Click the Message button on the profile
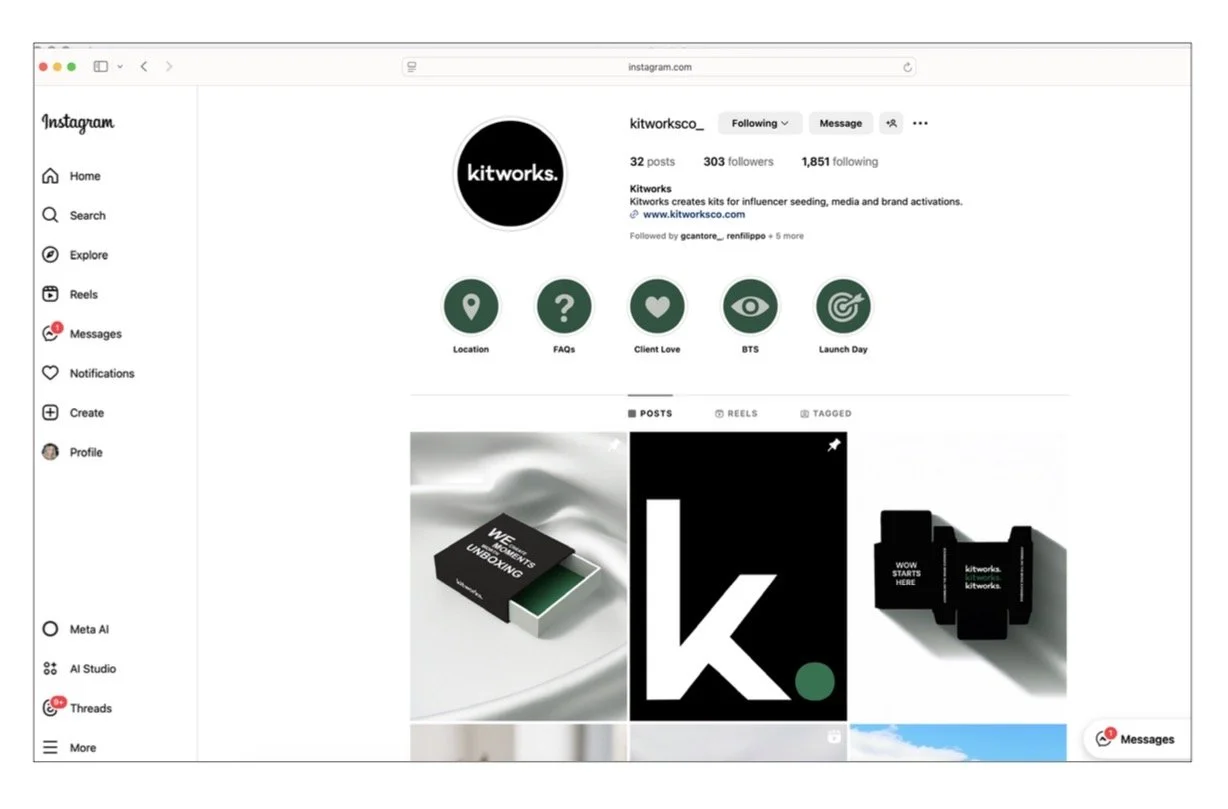The image size is (1228, 809). click(x=840, y=123)
